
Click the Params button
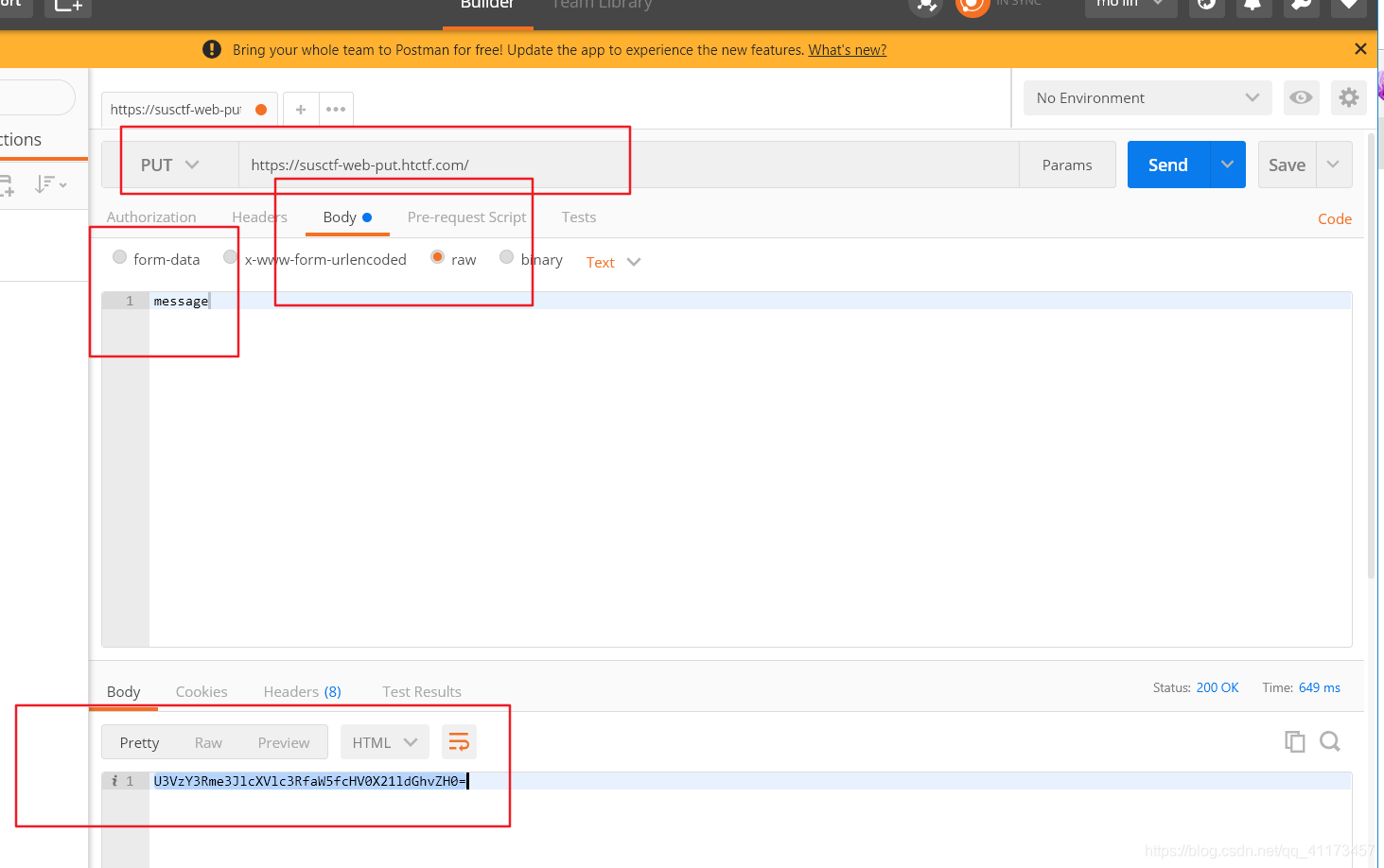coord(1067,165)
